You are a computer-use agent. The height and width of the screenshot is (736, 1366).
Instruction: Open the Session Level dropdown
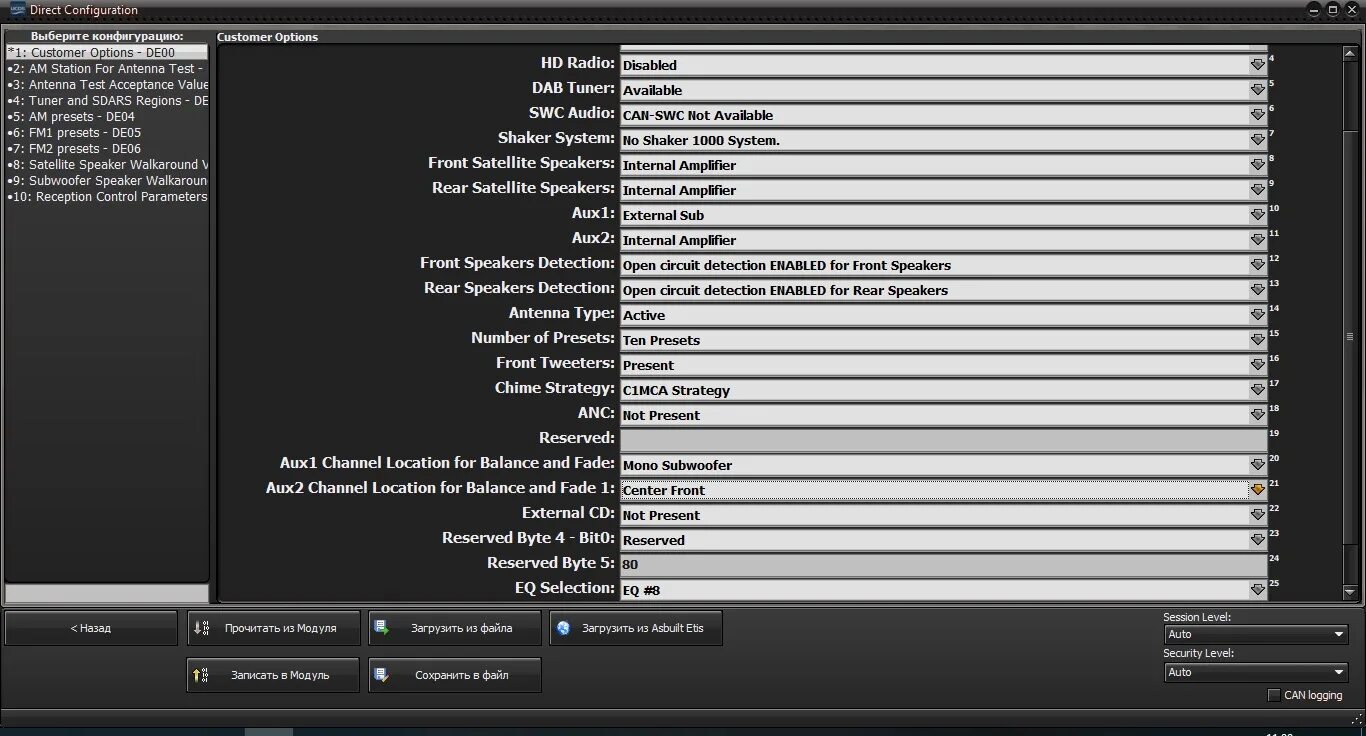[x=1257, y=634]
